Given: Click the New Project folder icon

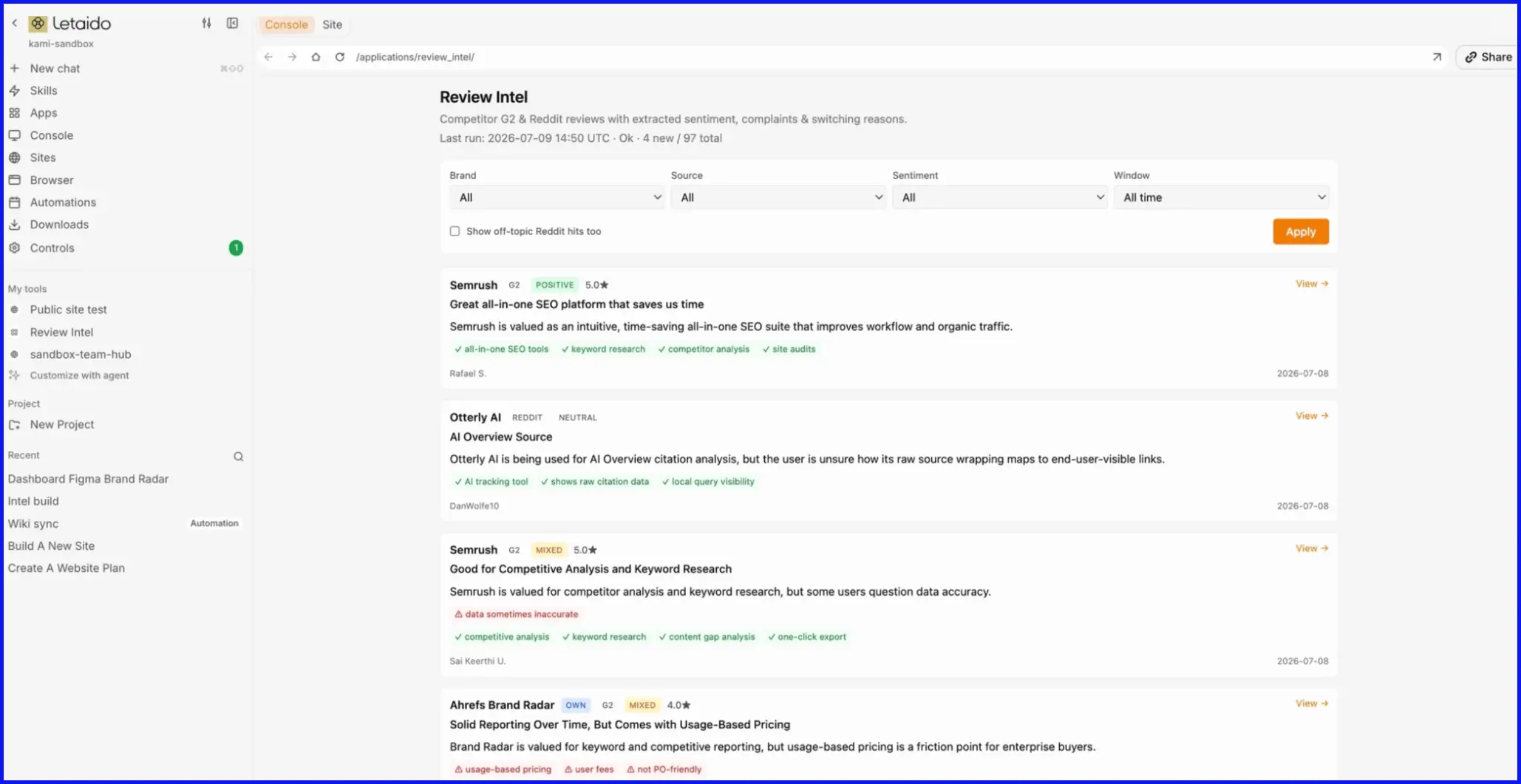Looking at the screenshot, I should [x=14, y=425].
